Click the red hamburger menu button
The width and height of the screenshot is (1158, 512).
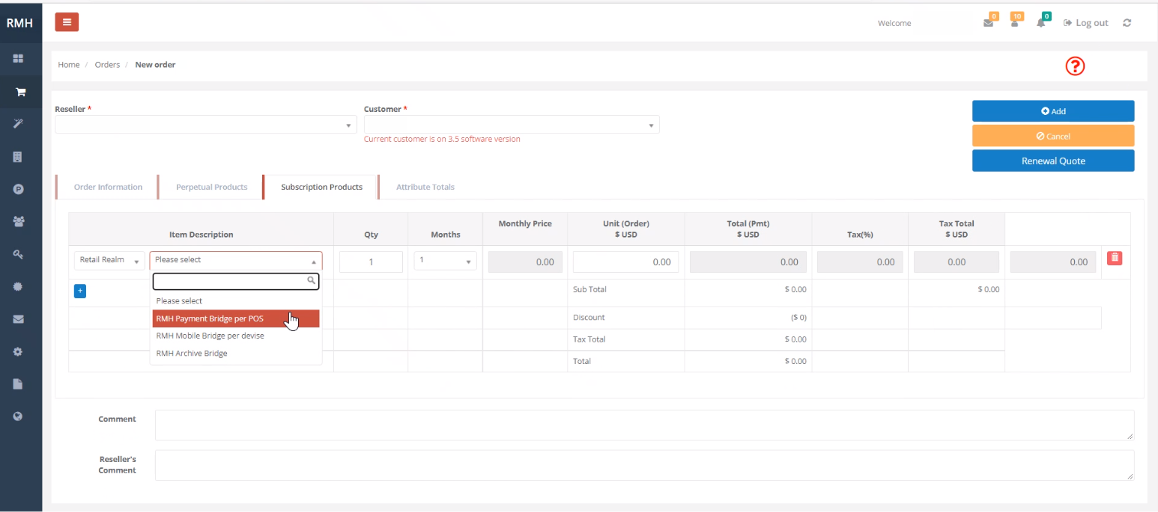67,22
